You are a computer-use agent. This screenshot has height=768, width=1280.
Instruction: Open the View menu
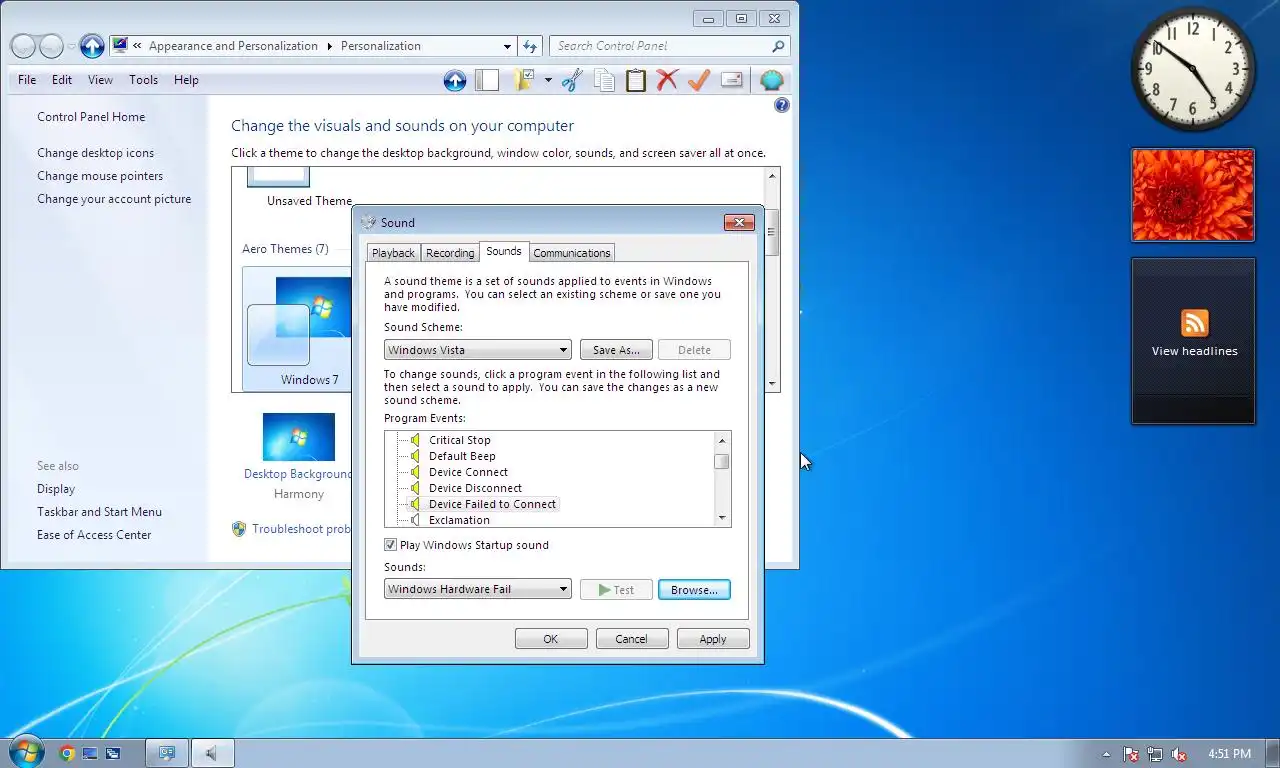pos(100,80)
